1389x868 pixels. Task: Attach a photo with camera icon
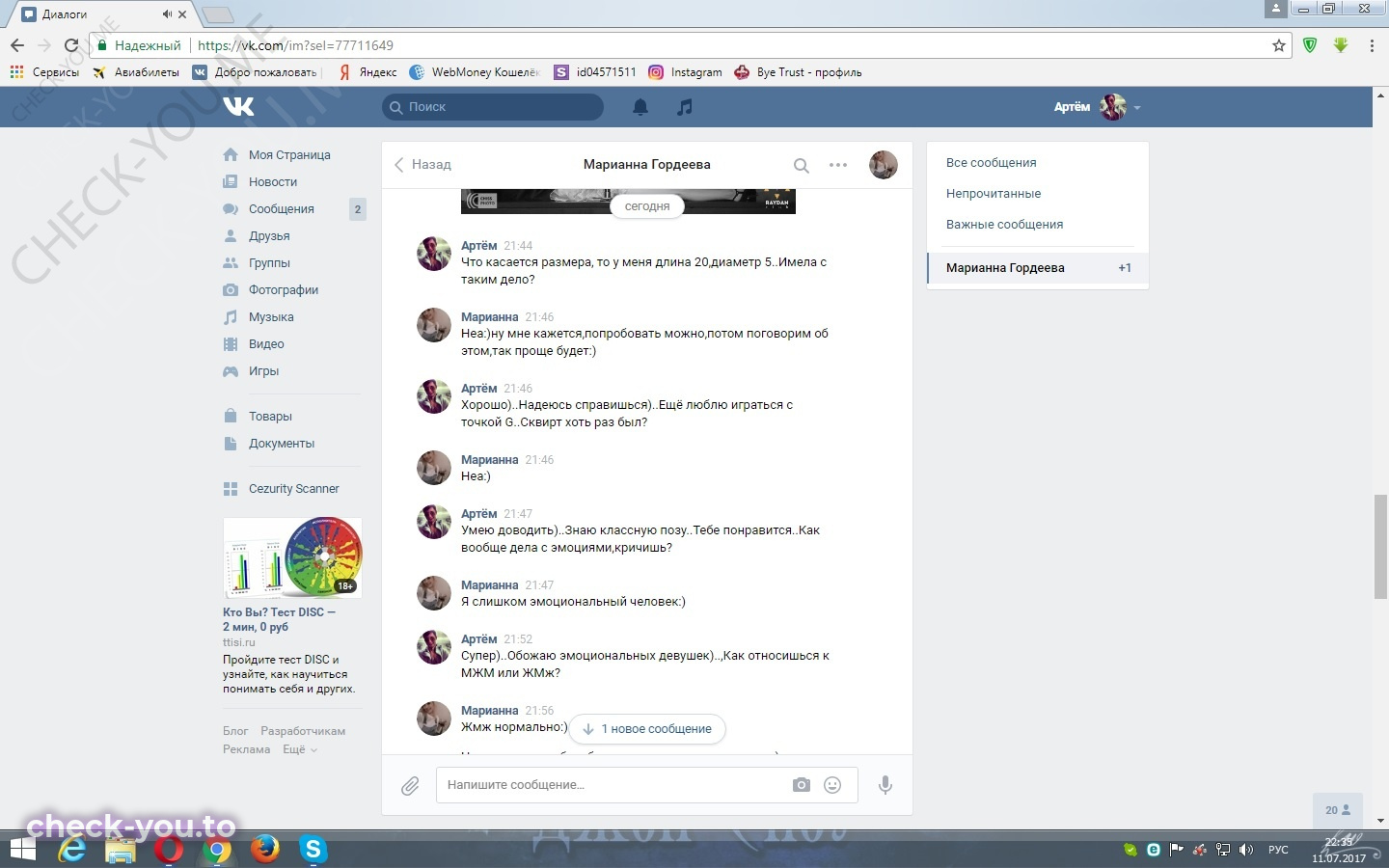[802, 785]
